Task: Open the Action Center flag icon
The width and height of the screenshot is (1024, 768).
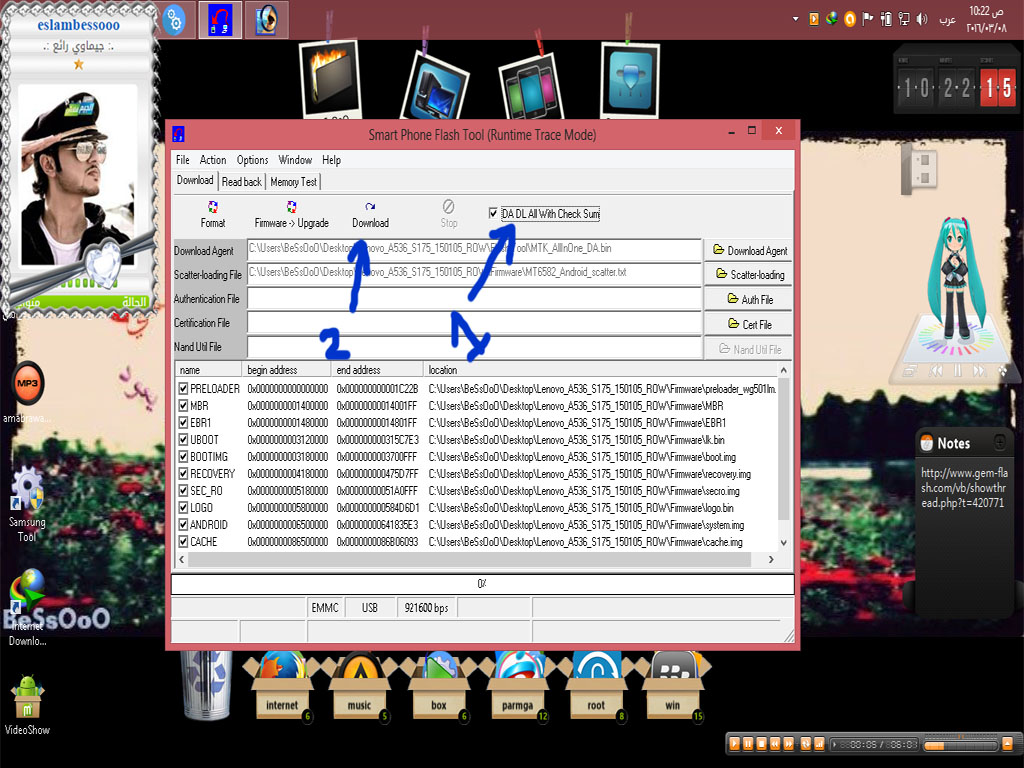Action: pyautogui.click(x=867, y=19)
